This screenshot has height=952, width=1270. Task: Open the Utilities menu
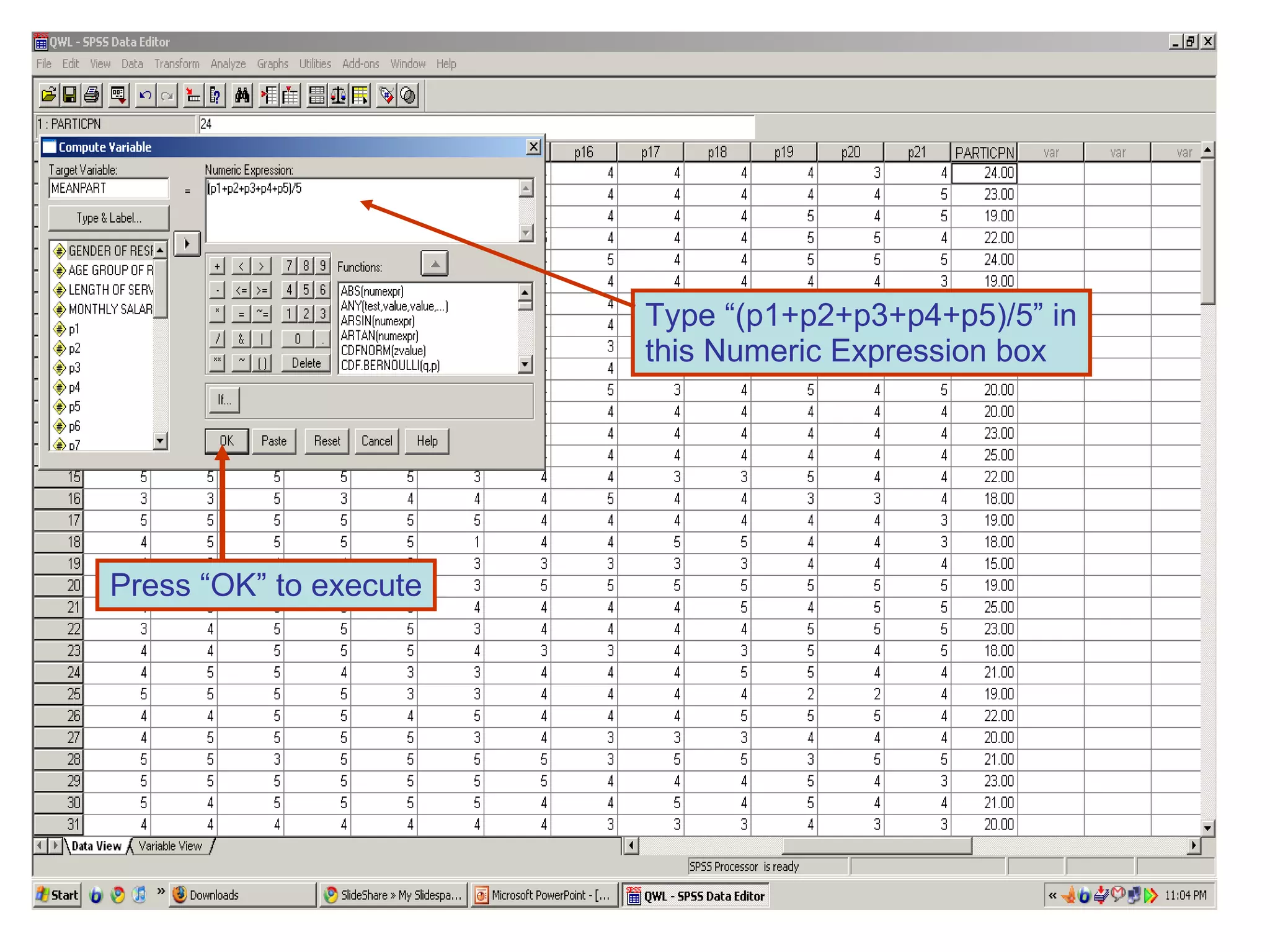(315, 64)
